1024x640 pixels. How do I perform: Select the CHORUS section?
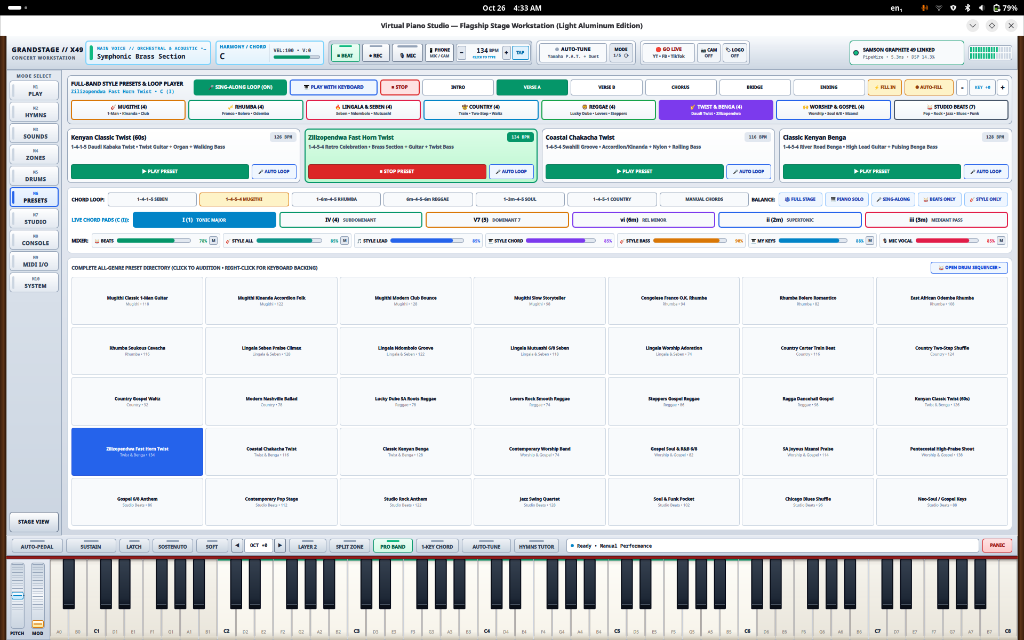pyautogui.click(x=680, y=87)
